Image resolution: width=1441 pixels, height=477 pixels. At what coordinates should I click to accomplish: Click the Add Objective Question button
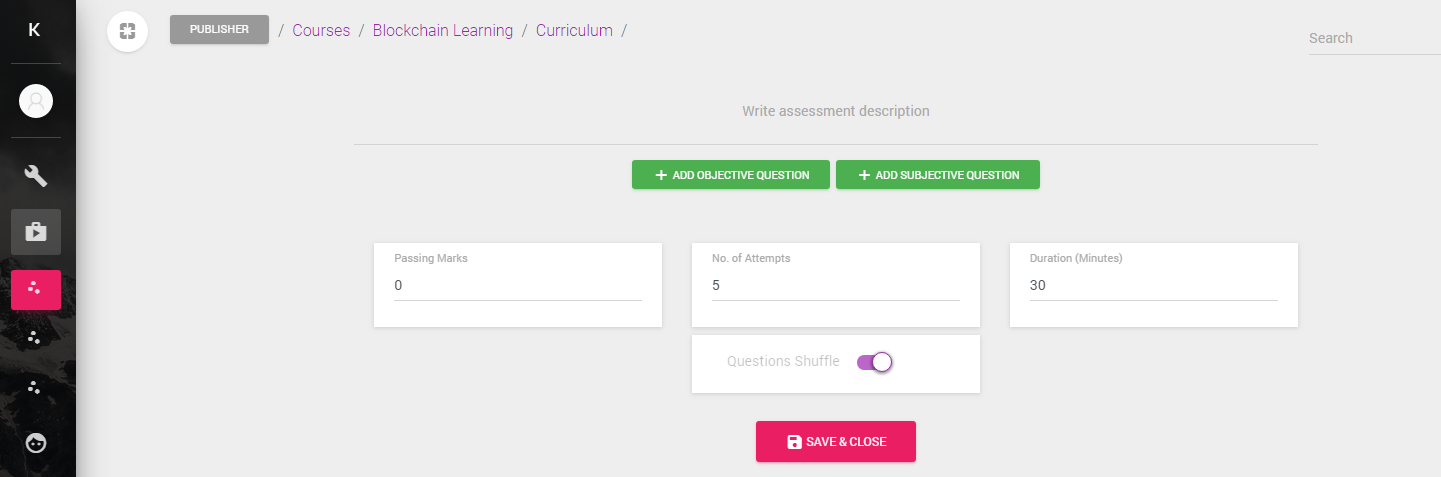[731, 175]
